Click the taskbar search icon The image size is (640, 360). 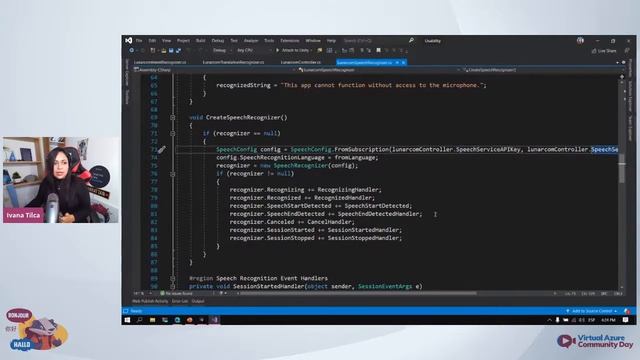pyautogui.click(x=140, y=320)
